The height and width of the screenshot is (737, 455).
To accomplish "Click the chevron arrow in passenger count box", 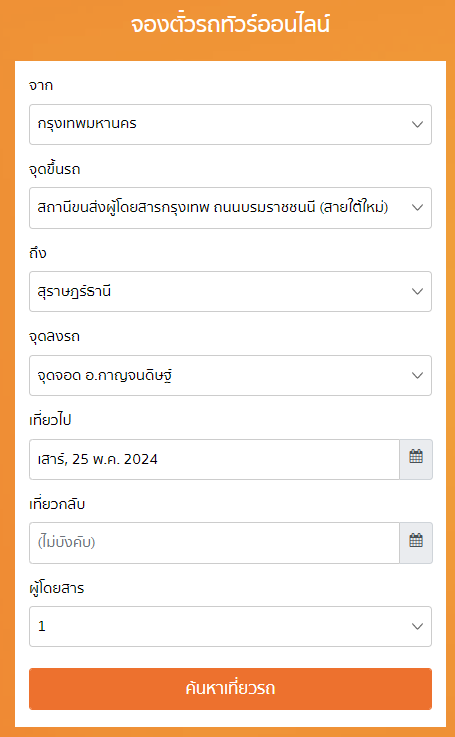I will click(x=417, y=626).
